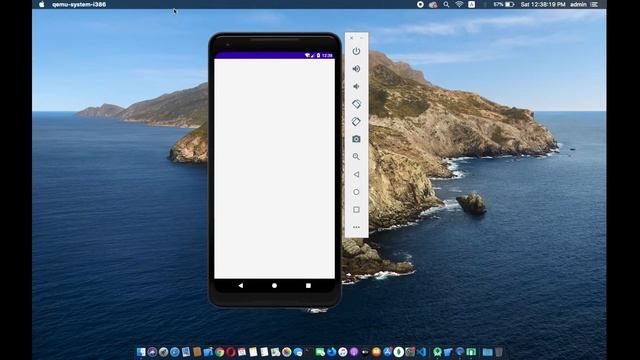Open the input source menu icon

(471, 4)
